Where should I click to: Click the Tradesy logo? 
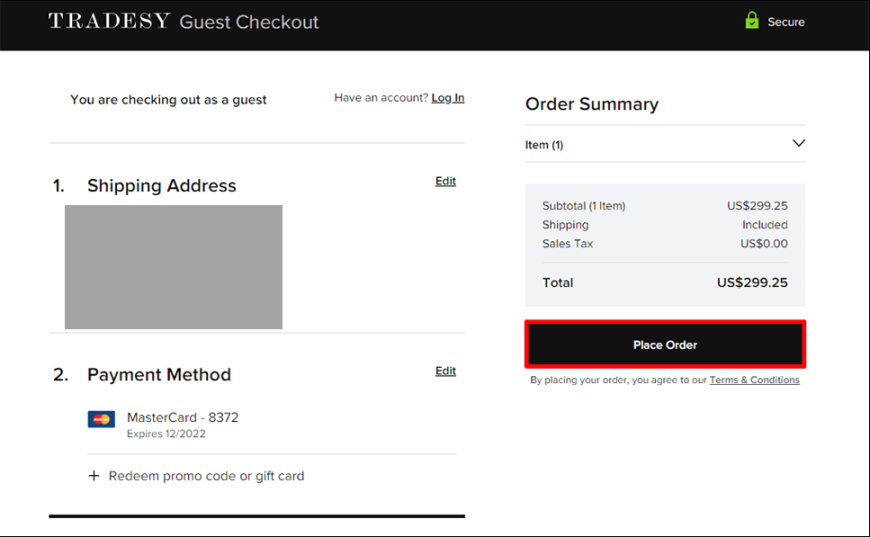109,21
